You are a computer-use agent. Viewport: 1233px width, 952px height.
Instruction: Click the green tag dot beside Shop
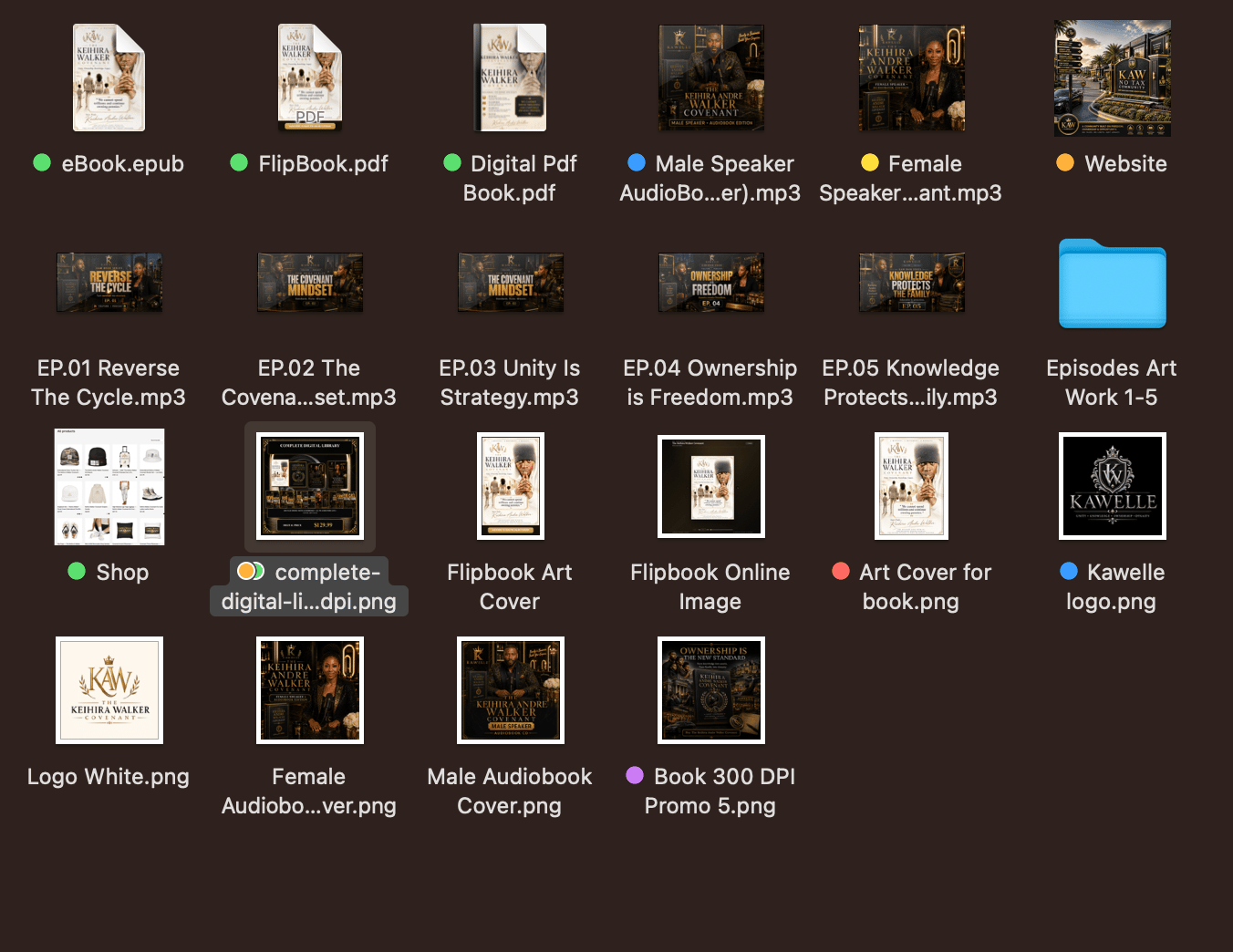click(x=77, y=571)
